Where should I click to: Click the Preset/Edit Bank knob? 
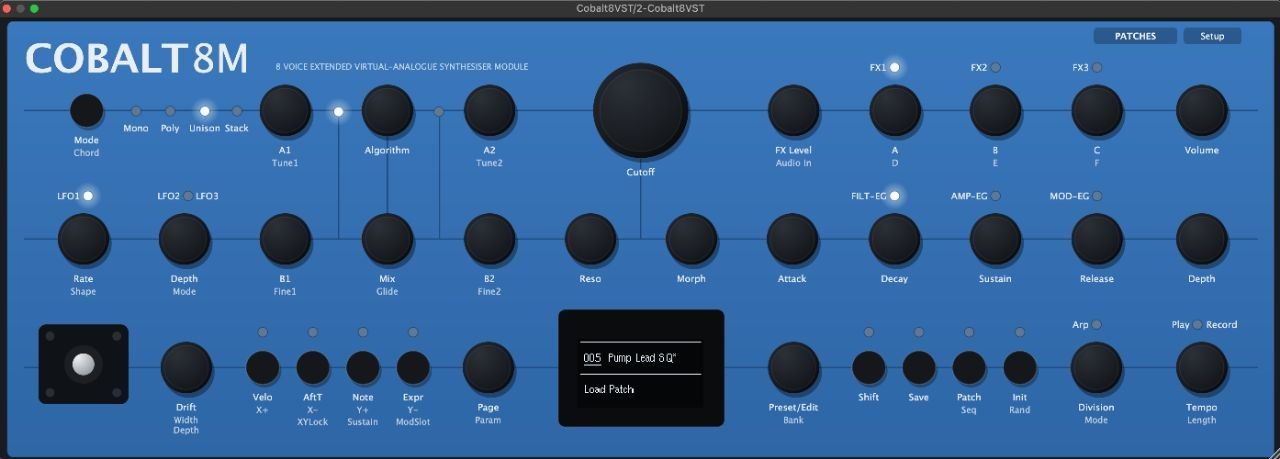(793, 368)
